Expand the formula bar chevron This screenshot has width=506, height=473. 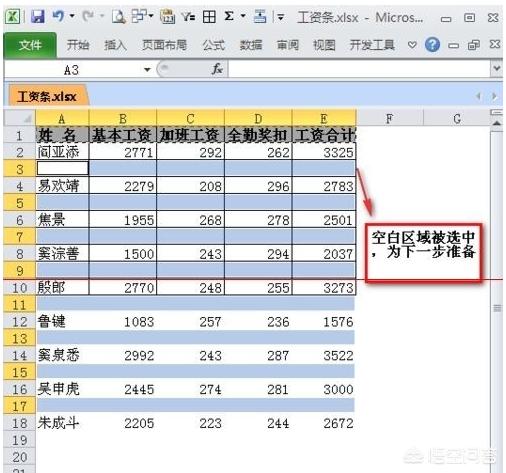[x=497, y=68]
